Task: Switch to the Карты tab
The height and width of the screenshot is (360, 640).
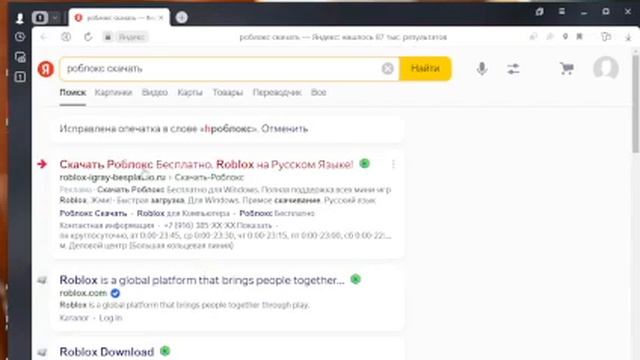Action: 190,93
